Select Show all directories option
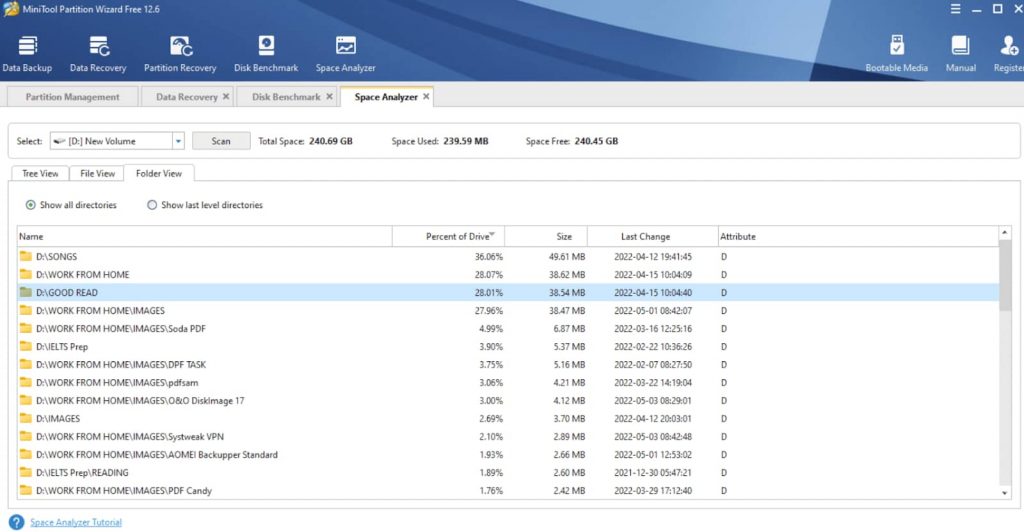This screenshot has height=532, width=1024. coord(71,205)
